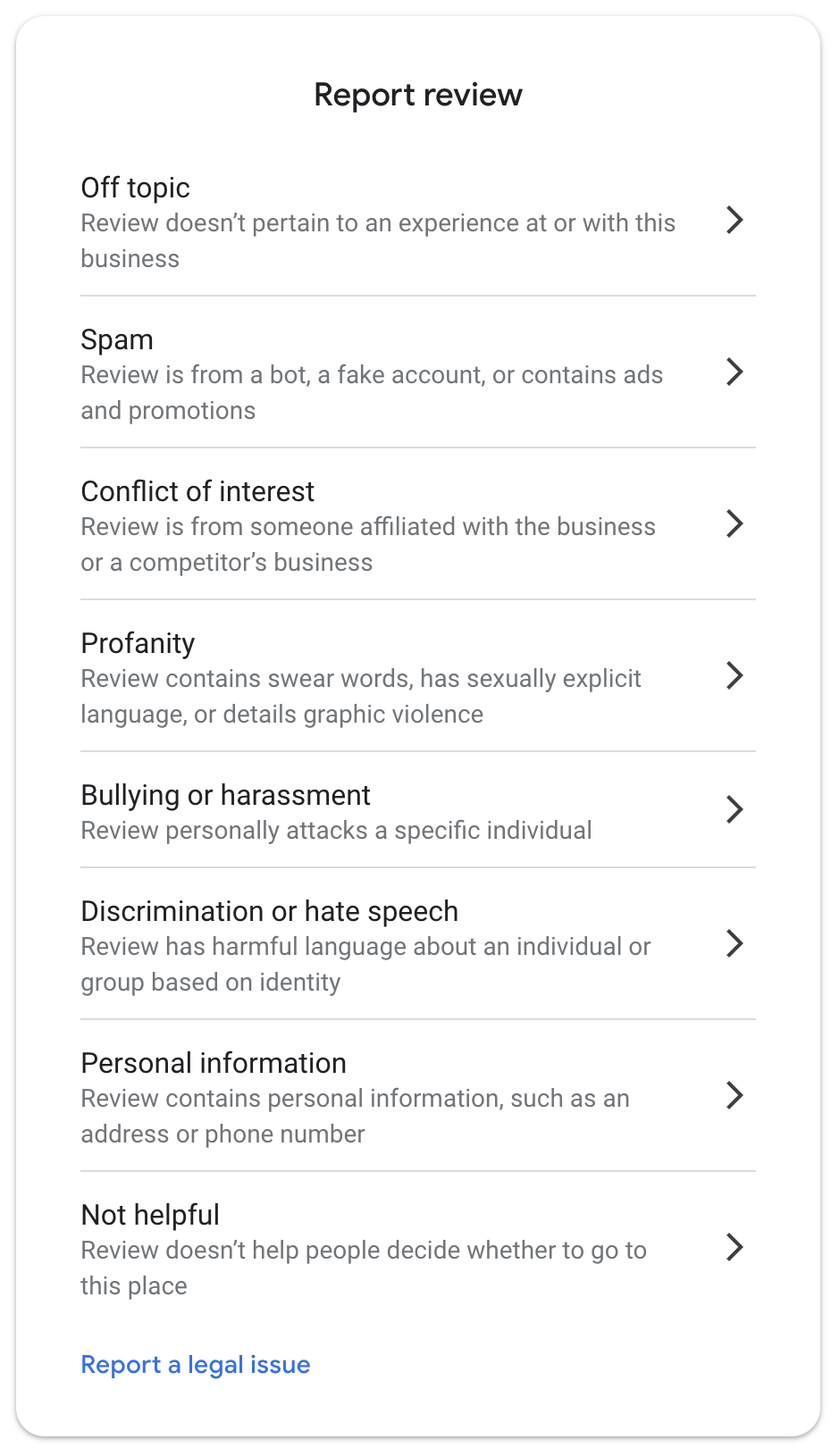Open the Report a legal issue link
831x1456 pixels.
tap(195, 1364)
